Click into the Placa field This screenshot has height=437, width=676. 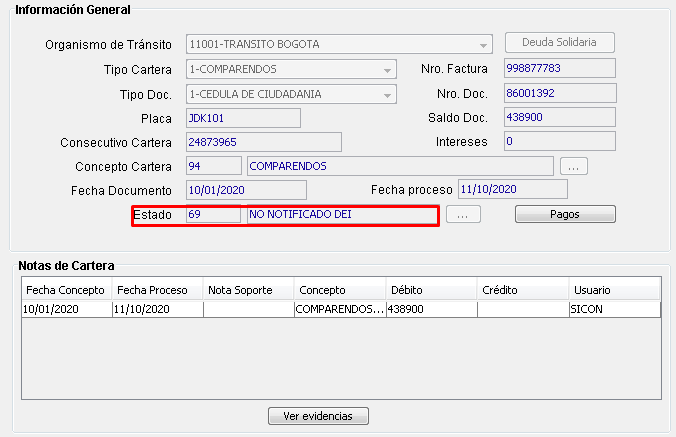[x=243, y=118]
